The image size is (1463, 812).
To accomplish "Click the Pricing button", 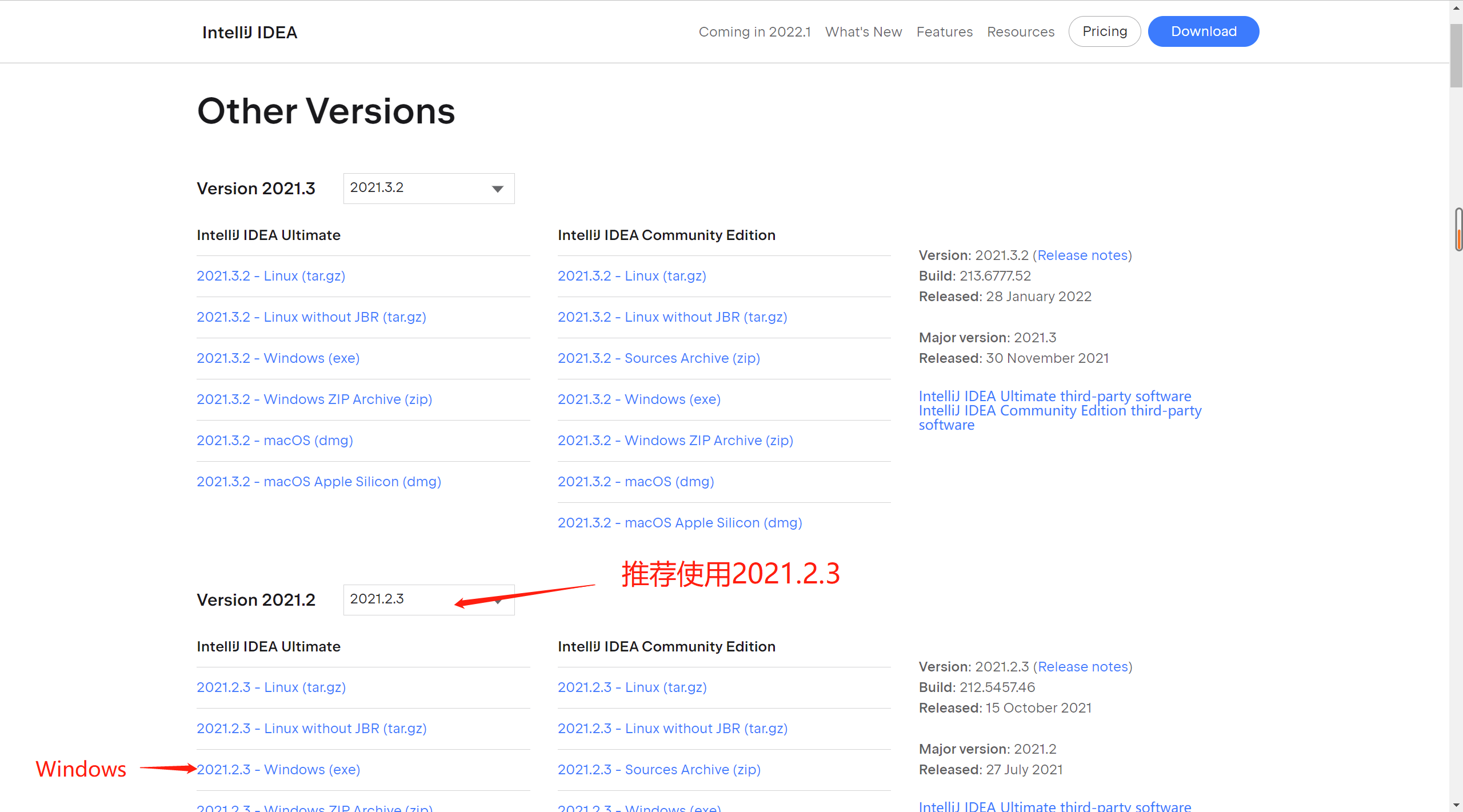I will click(x=1104, y=31).
